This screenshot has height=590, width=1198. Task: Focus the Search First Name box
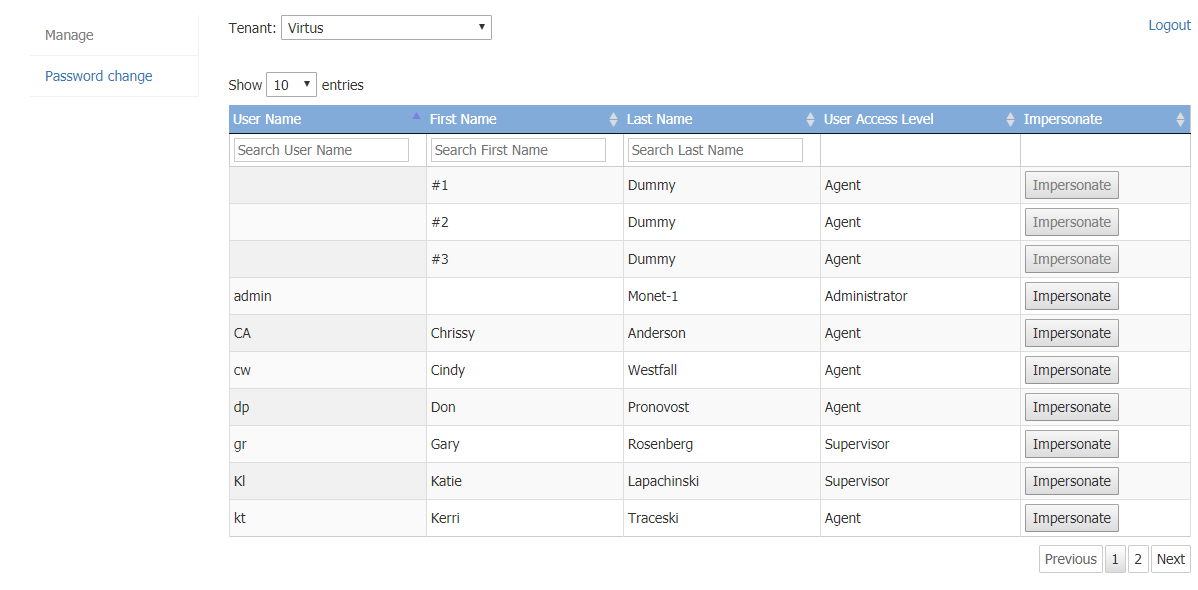[518, 150]
